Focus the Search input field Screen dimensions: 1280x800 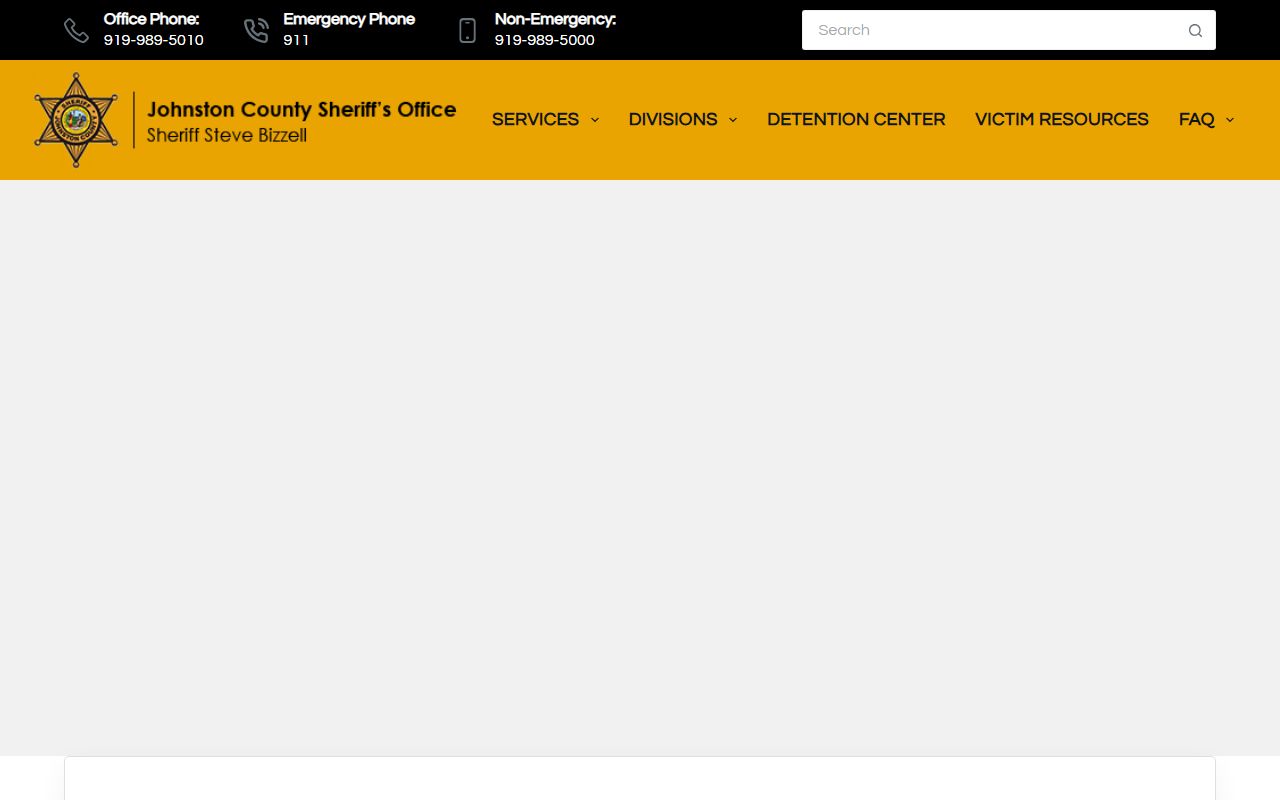(x=990, y=31)
